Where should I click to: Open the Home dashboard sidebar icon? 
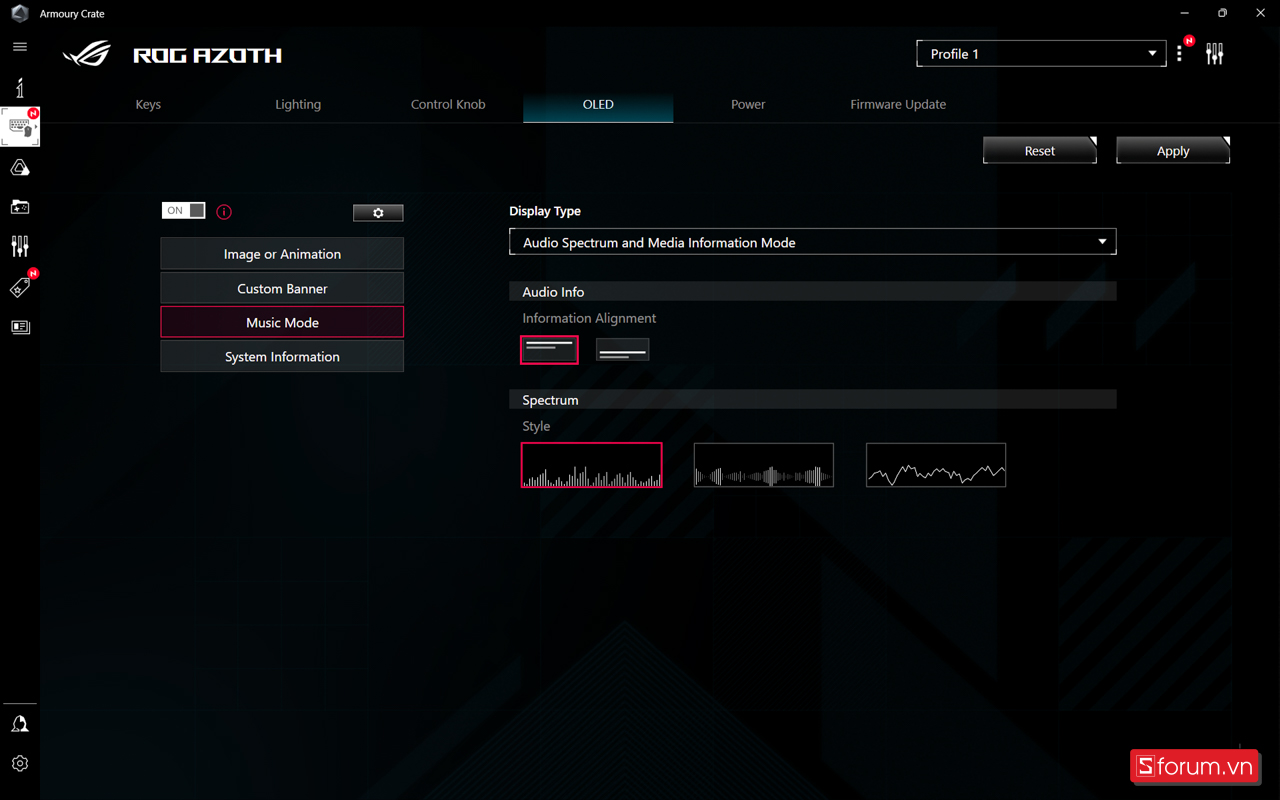click(20, 87)
